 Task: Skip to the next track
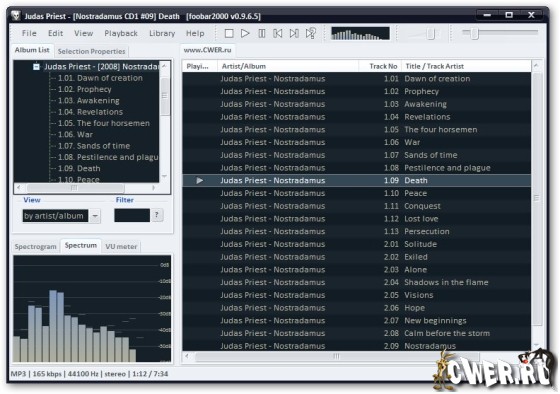click(294, 34)
